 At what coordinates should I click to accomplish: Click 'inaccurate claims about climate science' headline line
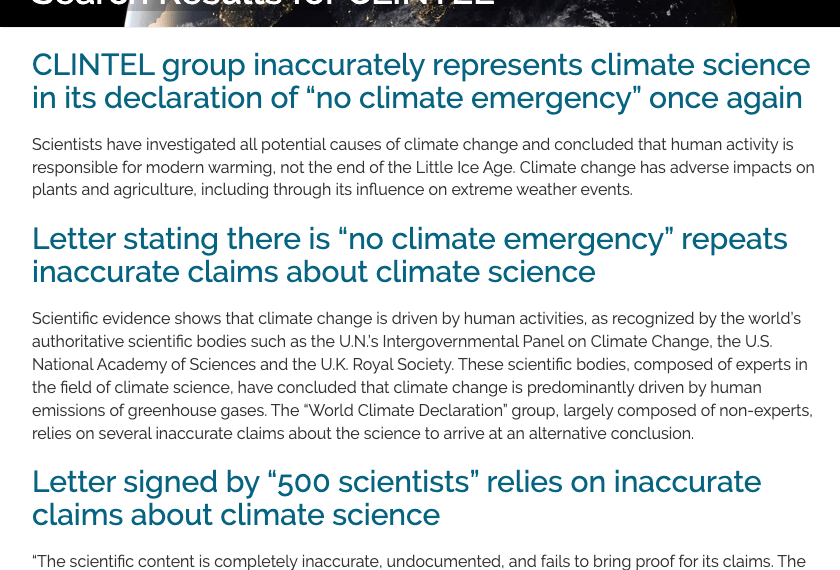314,272
